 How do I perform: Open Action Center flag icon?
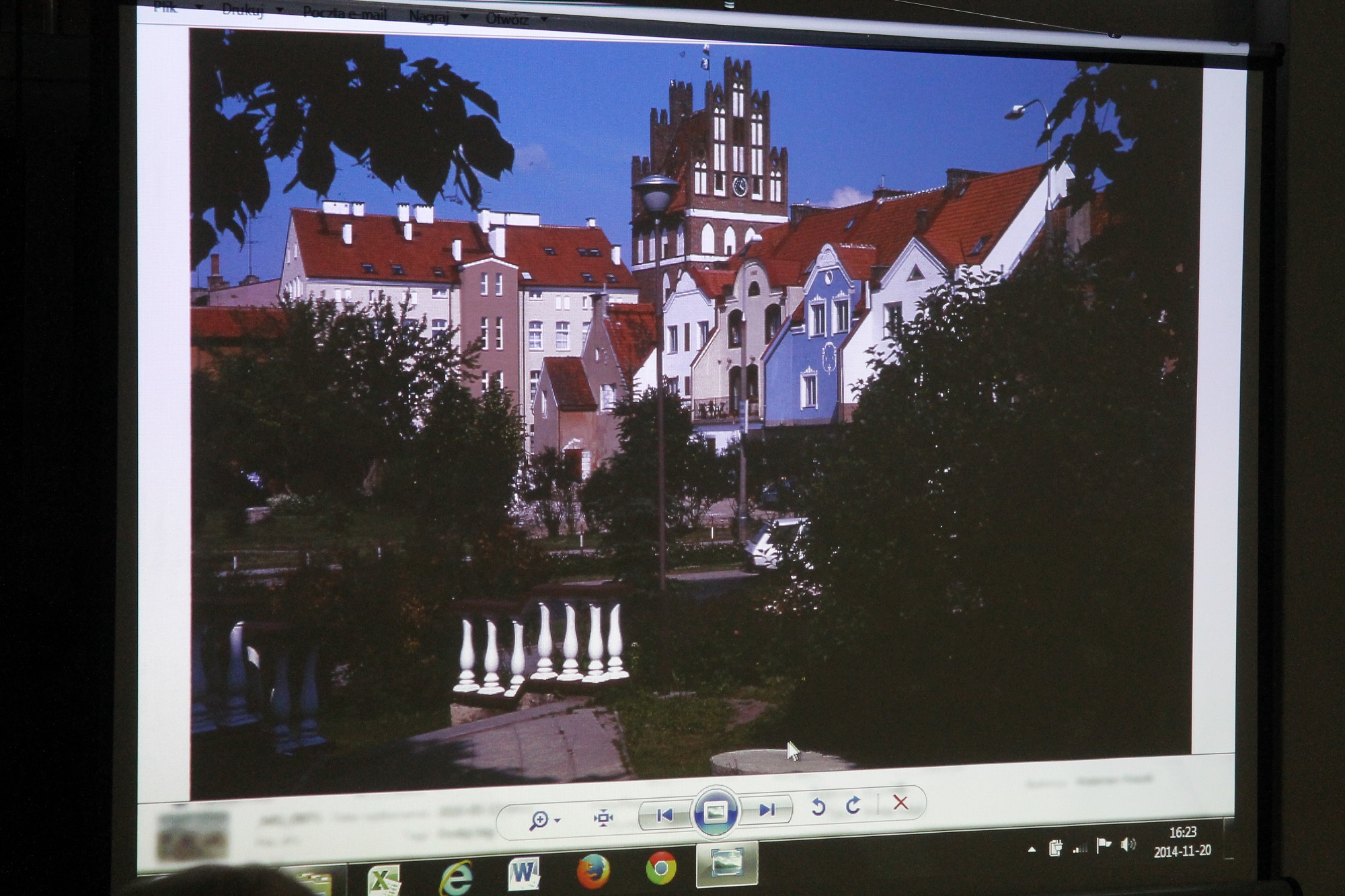(1104, 846)
